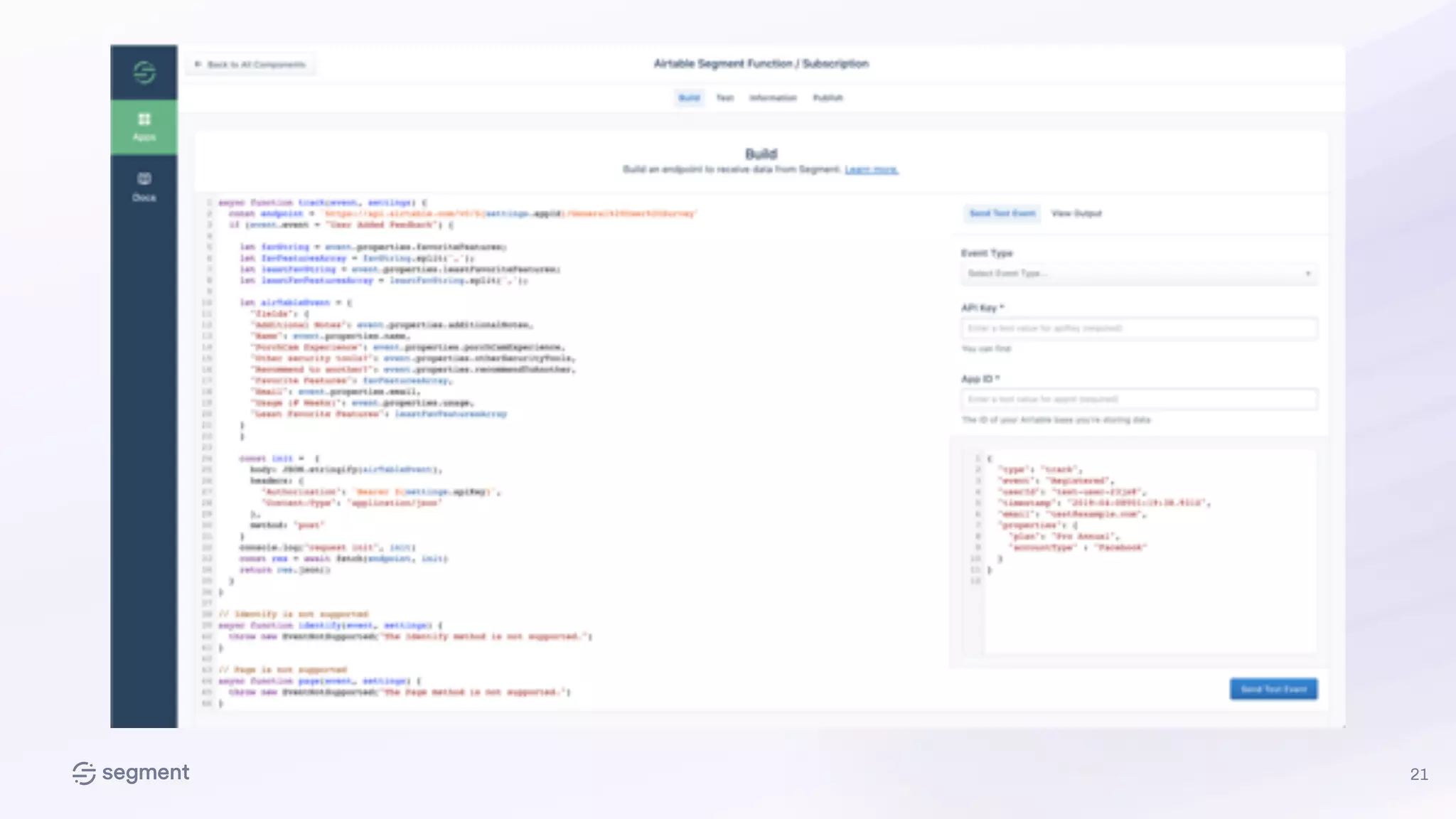Click the Event Type dropdown arrow
This screenshot has height=819, width=1456.
point(1307,274)
